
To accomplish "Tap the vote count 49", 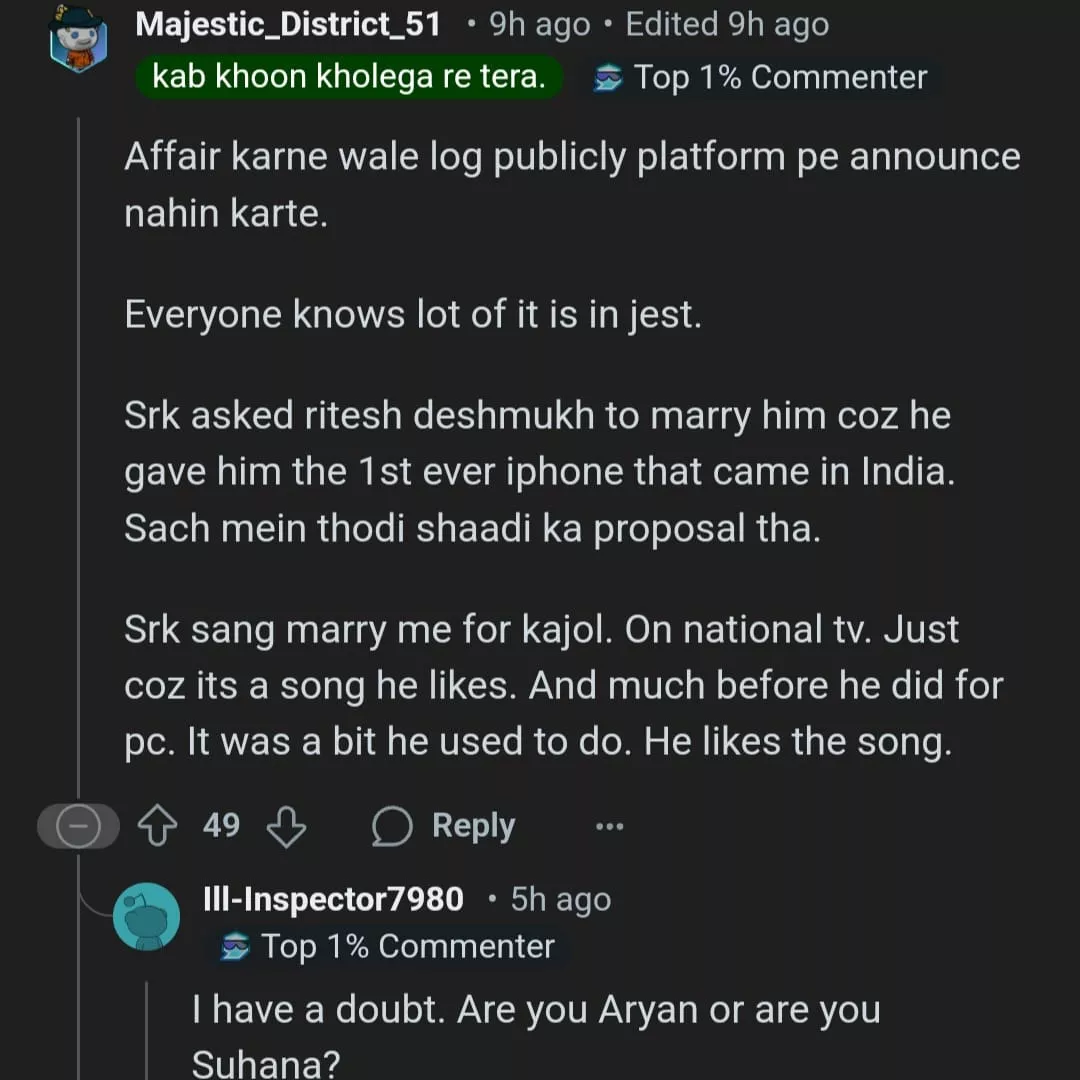I will (221, 826).
